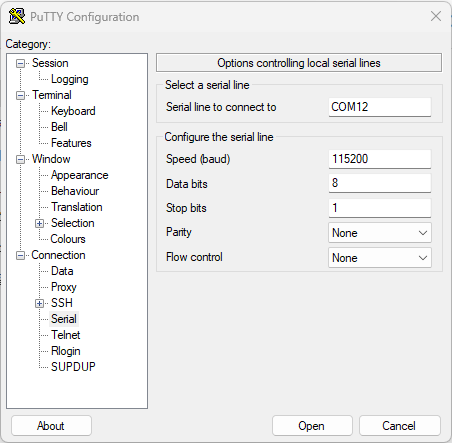This screenshot has height=443, width=452.
Task: Open the Flow control dropdown
Action: pos(380,258)
